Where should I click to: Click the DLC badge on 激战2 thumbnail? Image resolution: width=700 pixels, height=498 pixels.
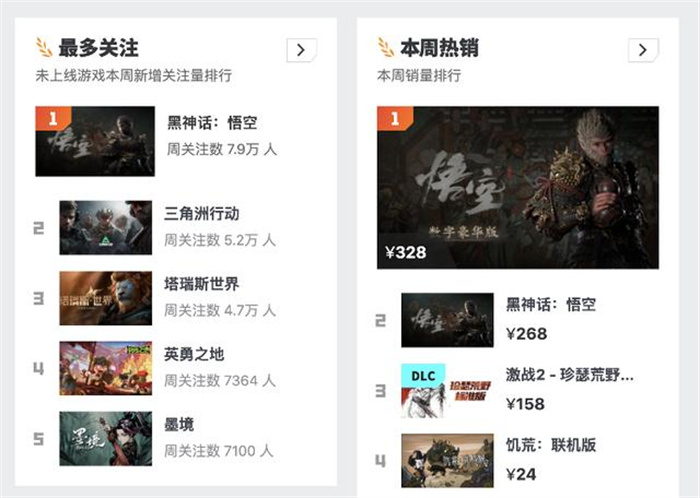[423, 376]
